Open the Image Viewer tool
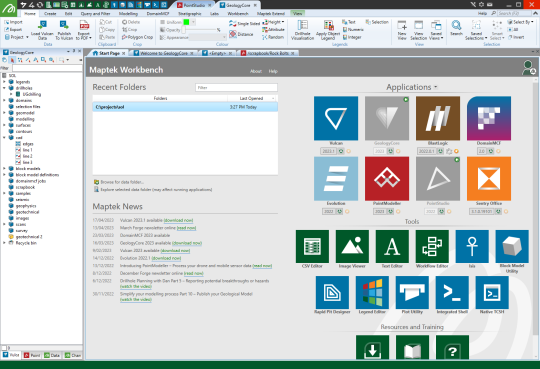The width and height of the screenshot is (540, 369). 352,246
